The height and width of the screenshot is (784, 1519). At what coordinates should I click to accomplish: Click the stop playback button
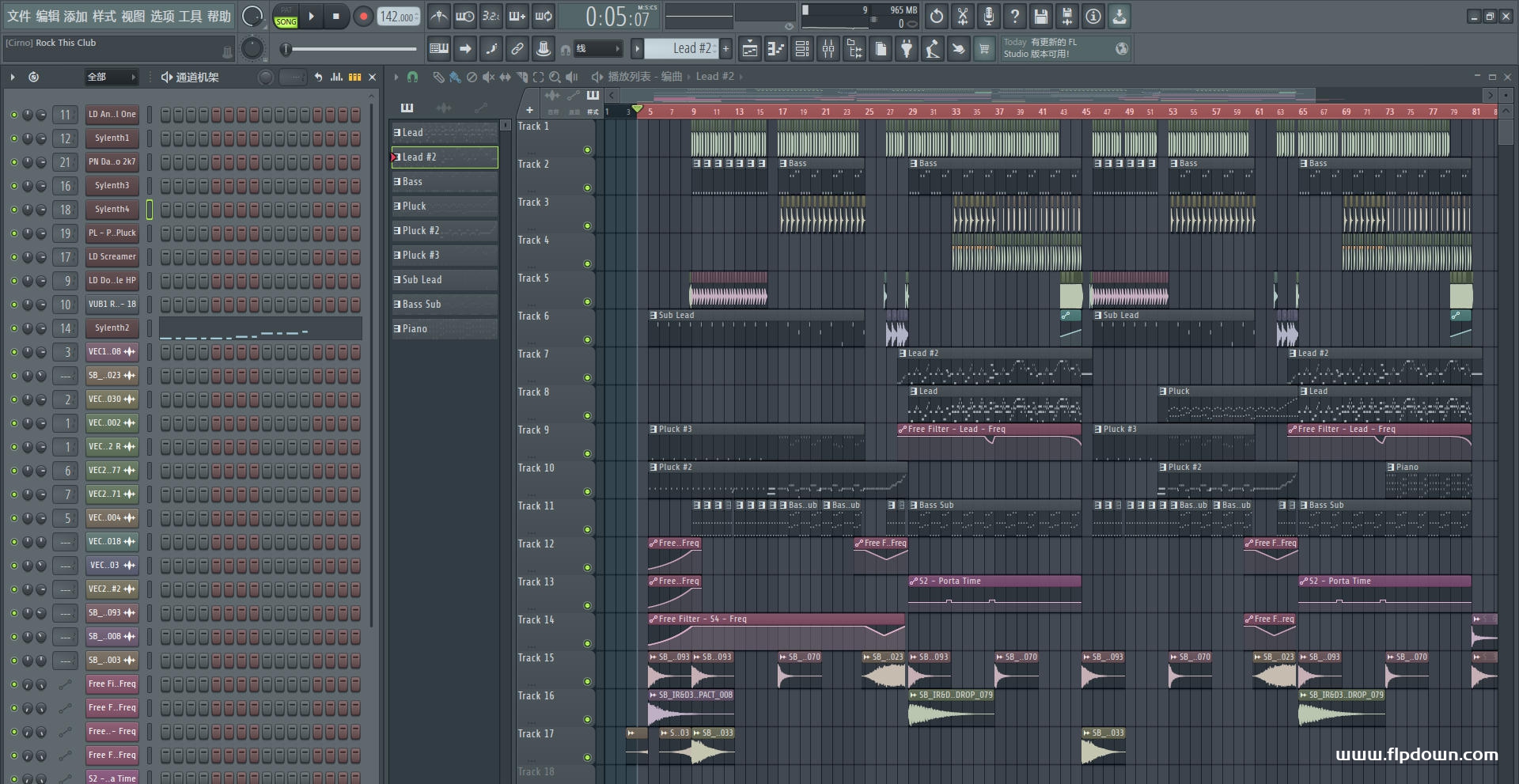[336, 17]
